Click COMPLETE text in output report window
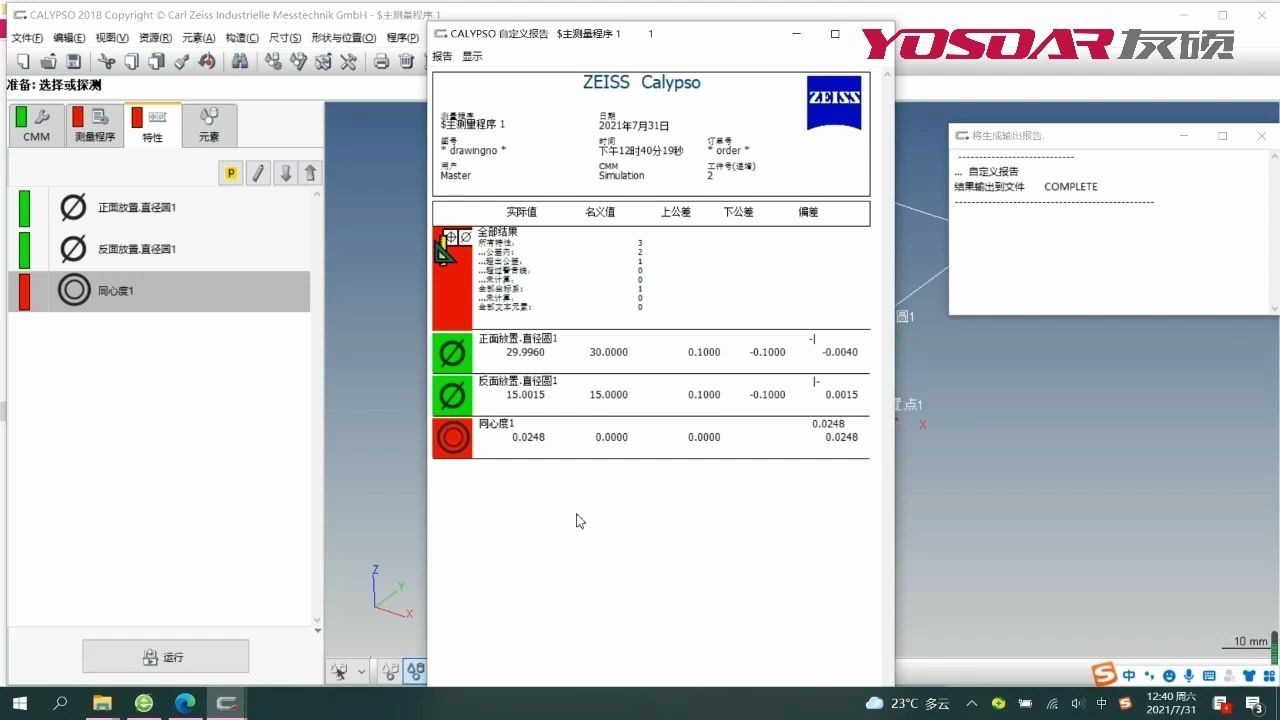 tap(1071, 187)
